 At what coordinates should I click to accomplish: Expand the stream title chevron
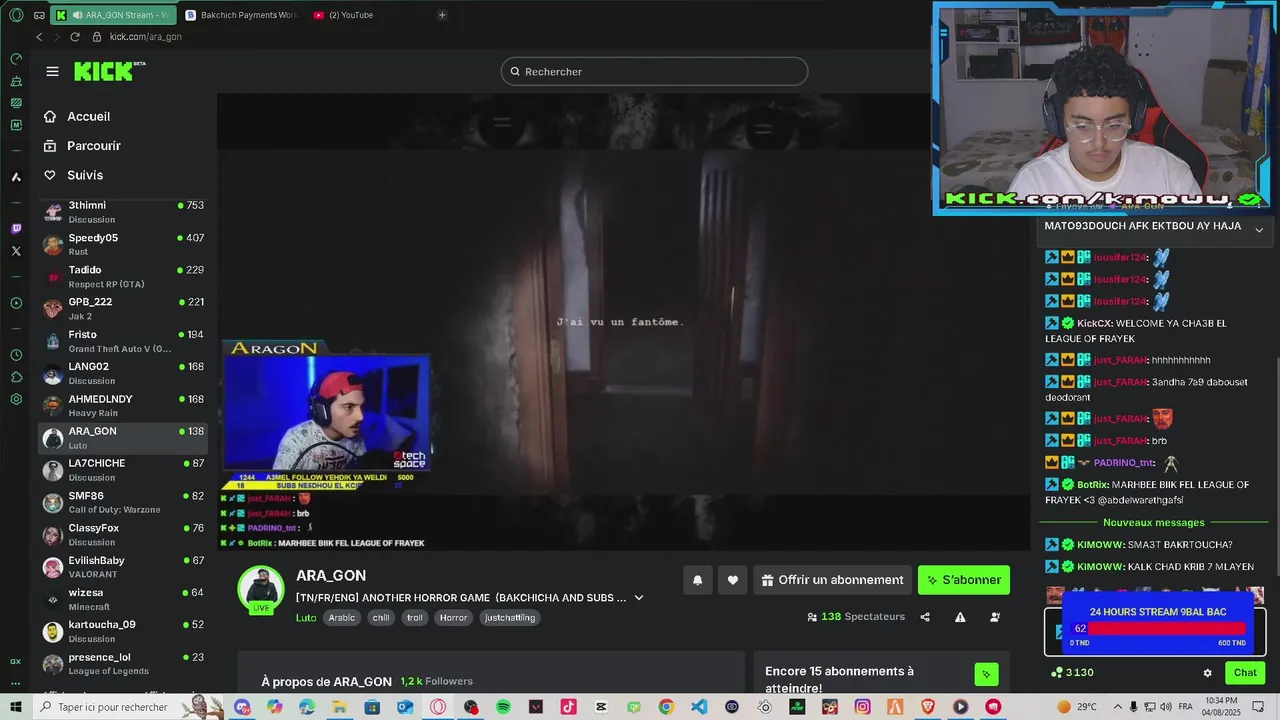639,598
